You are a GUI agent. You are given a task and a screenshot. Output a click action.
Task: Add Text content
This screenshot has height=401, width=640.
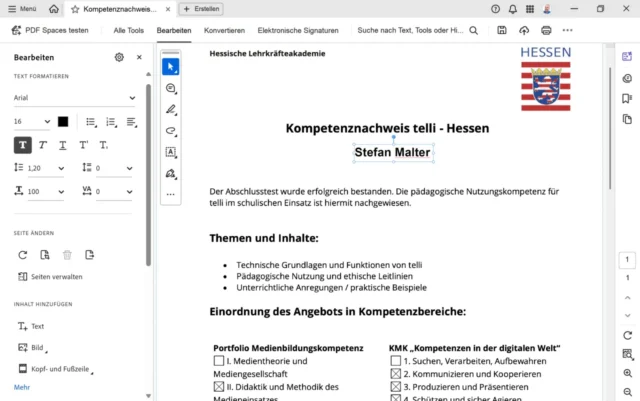point(31,326)
